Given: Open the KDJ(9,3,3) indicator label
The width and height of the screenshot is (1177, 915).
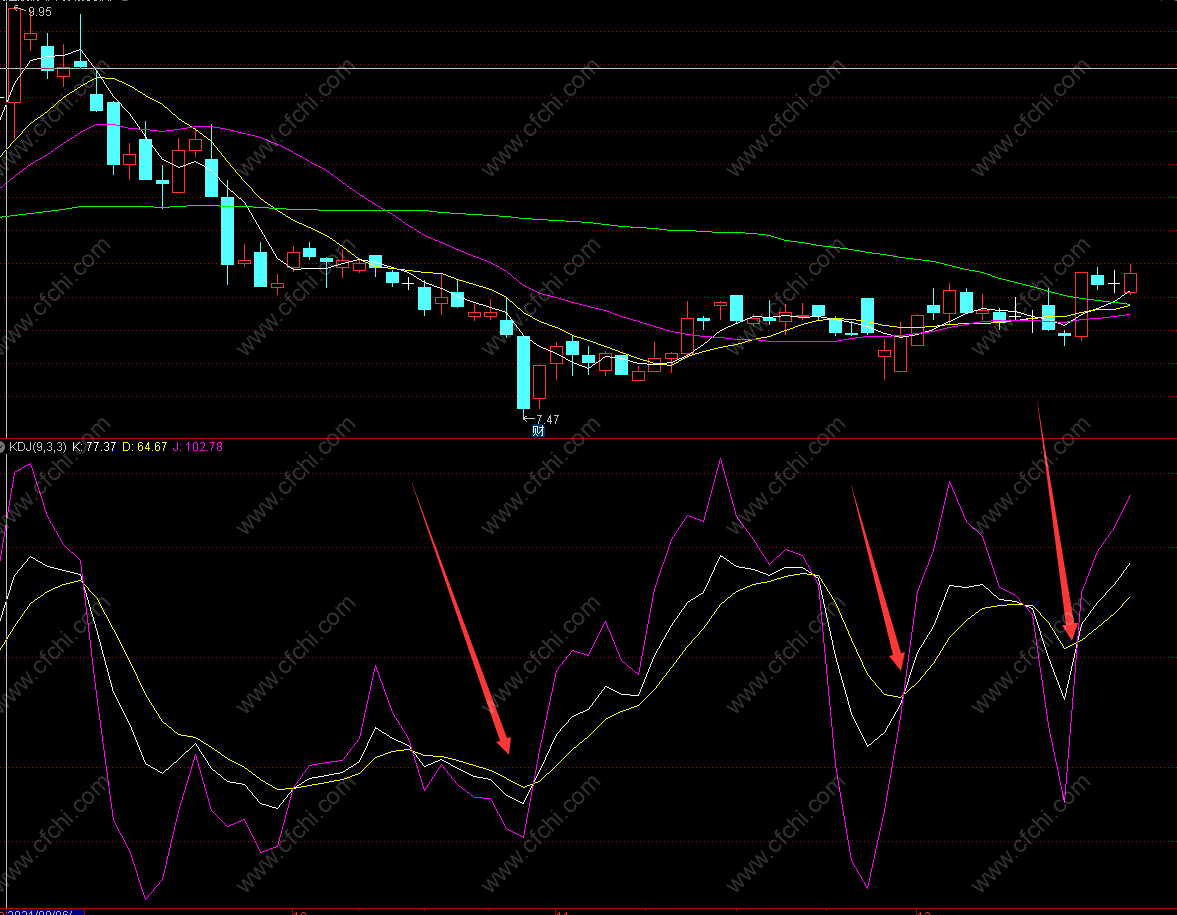Looking at the screenshot, I should pyautogui.click(x=38, y=447).
